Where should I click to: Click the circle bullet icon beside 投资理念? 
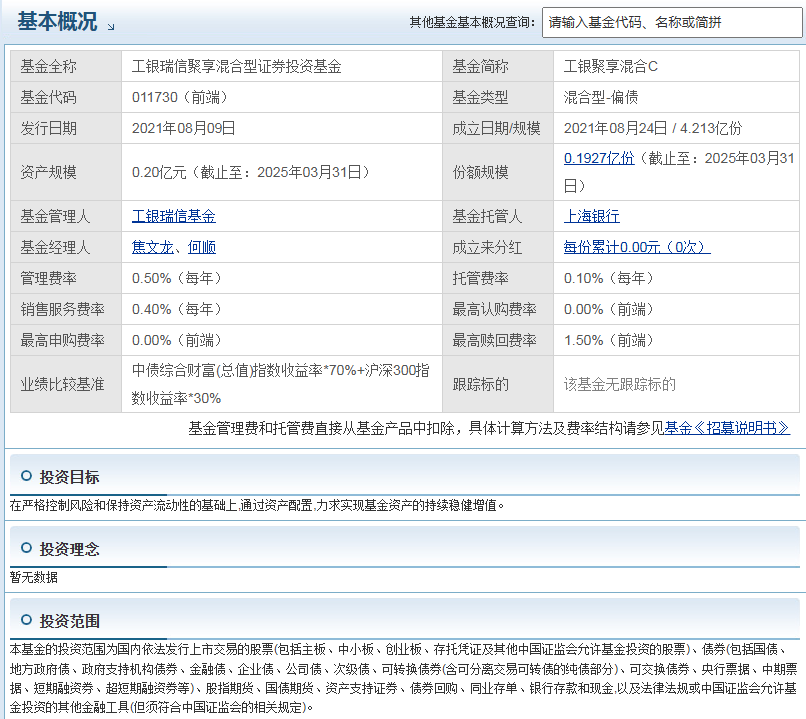(x=26, y=548)
